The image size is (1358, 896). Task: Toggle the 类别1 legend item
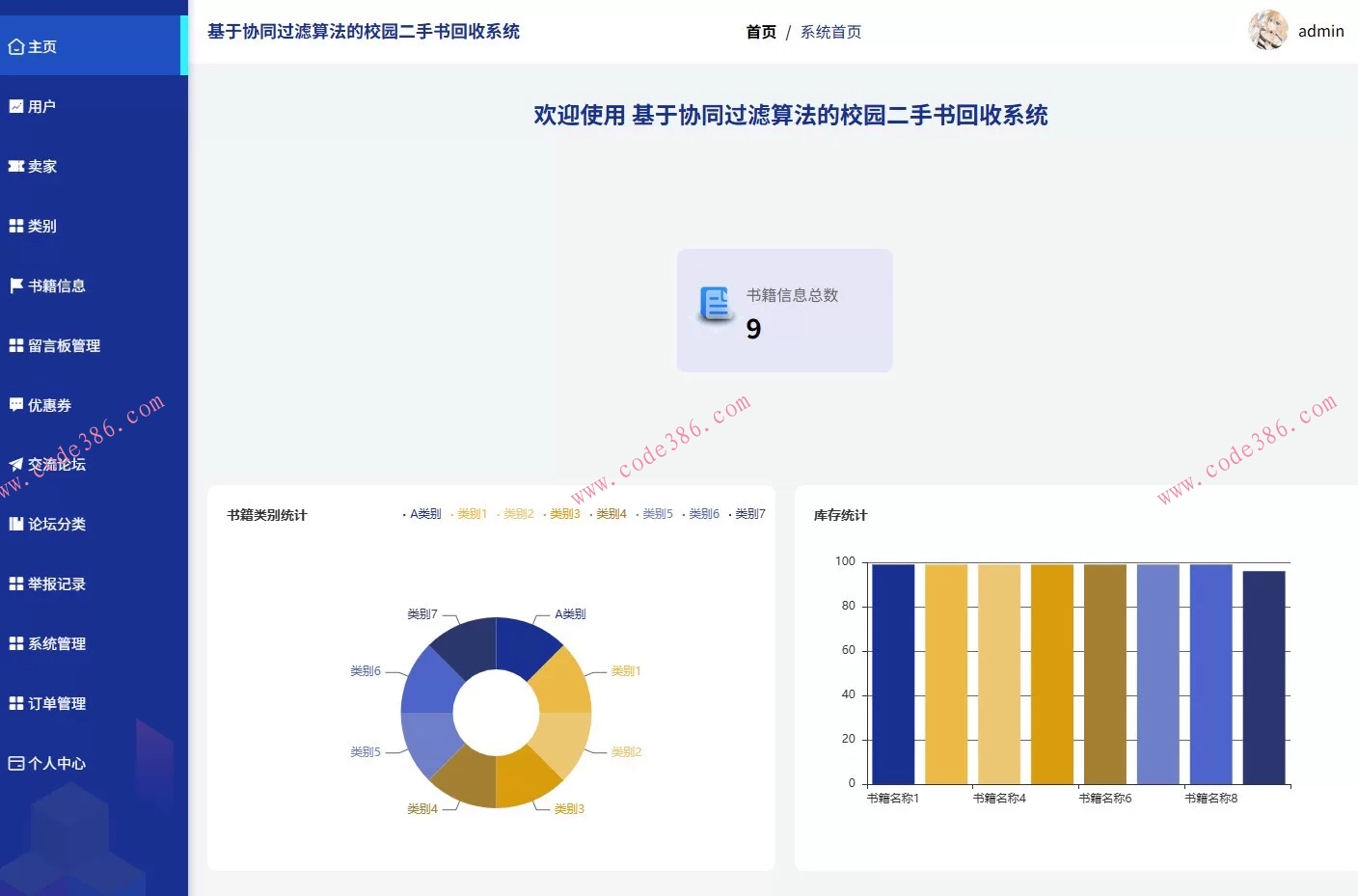click(x=469, y=514)
